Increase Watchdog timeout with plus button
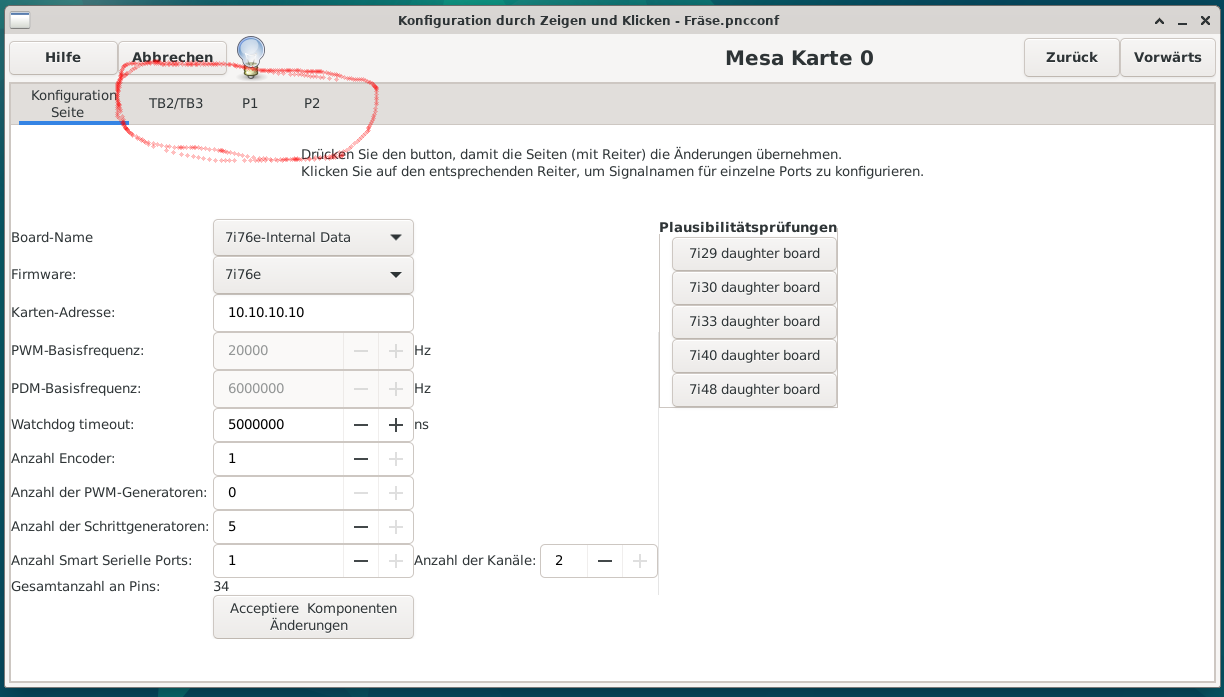1224x697 pixels. click(x=396, y=425)
